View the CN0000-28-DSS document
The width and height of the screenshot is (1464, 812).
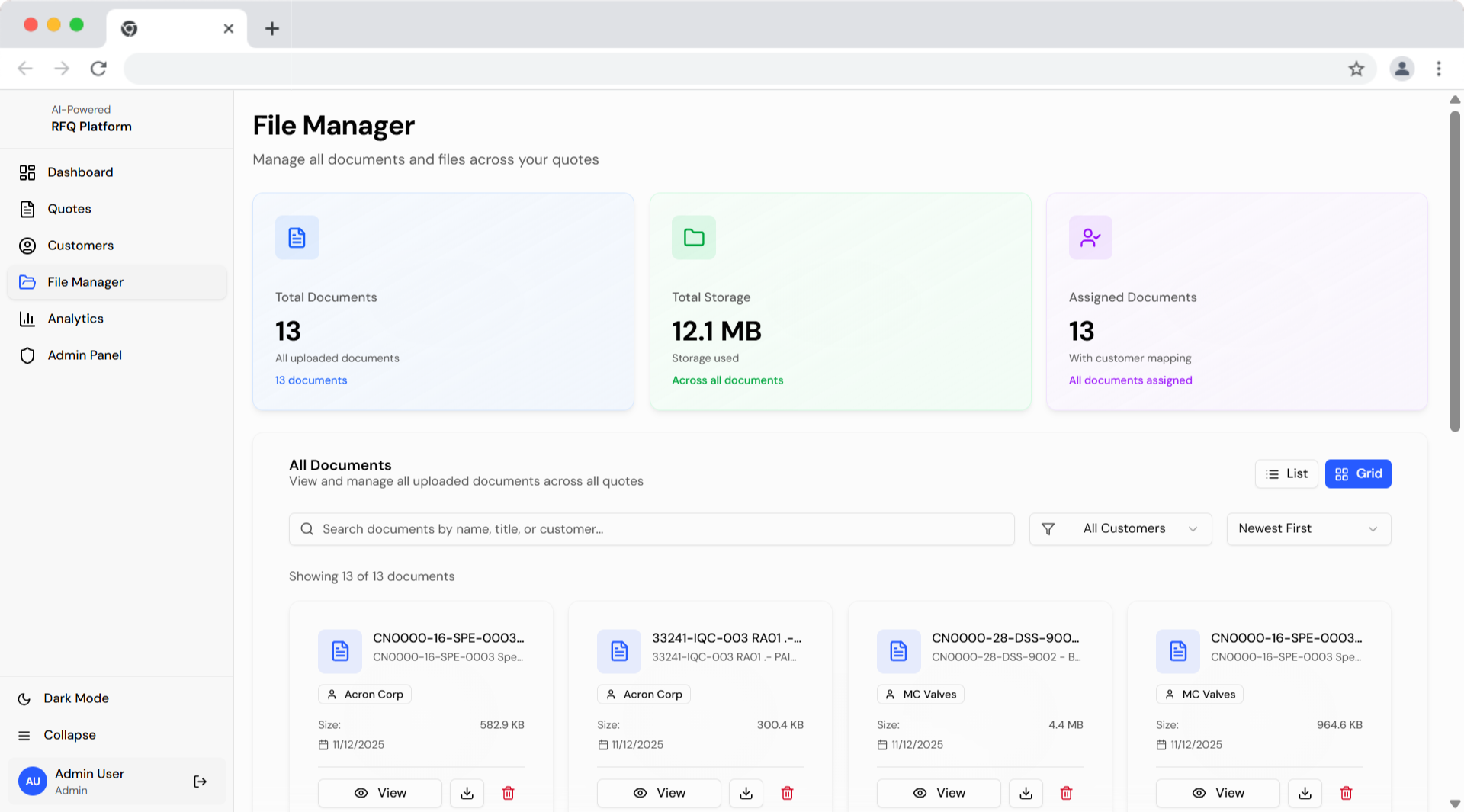(939, 793)
